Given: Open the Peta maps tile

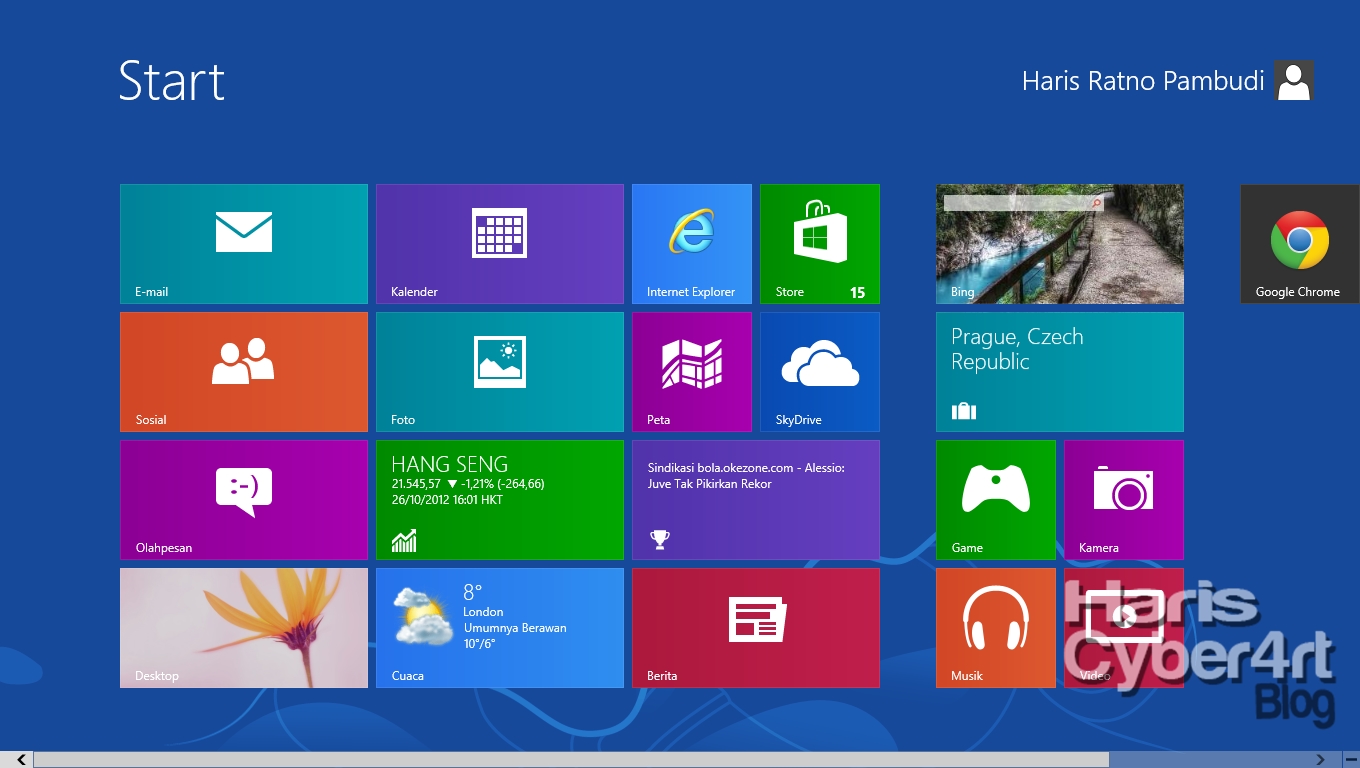Looking at the screenshot, I should (692, 372).
